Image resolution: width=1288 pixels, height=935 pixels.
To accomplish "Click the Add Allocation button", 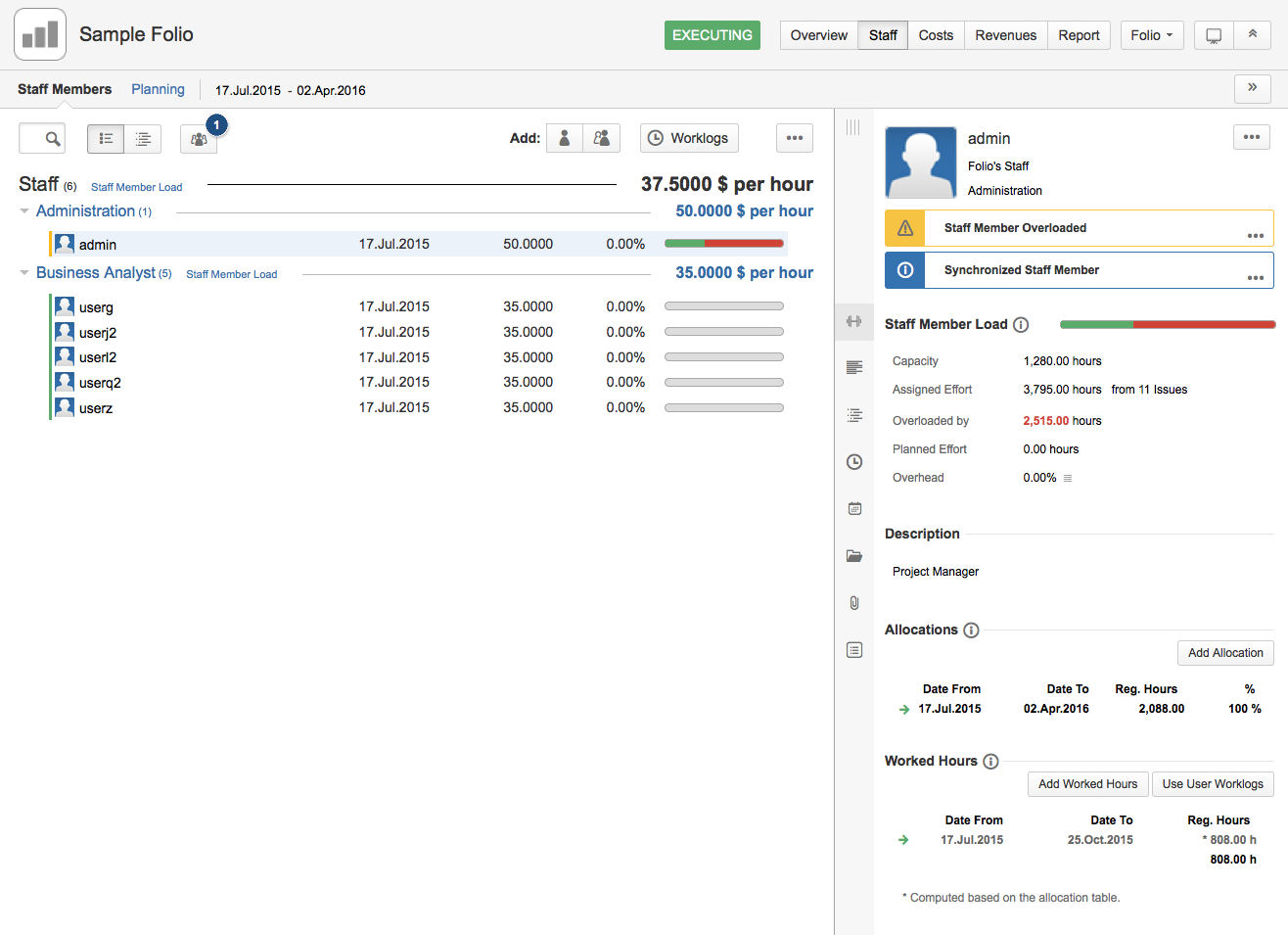I will 1225,653.
